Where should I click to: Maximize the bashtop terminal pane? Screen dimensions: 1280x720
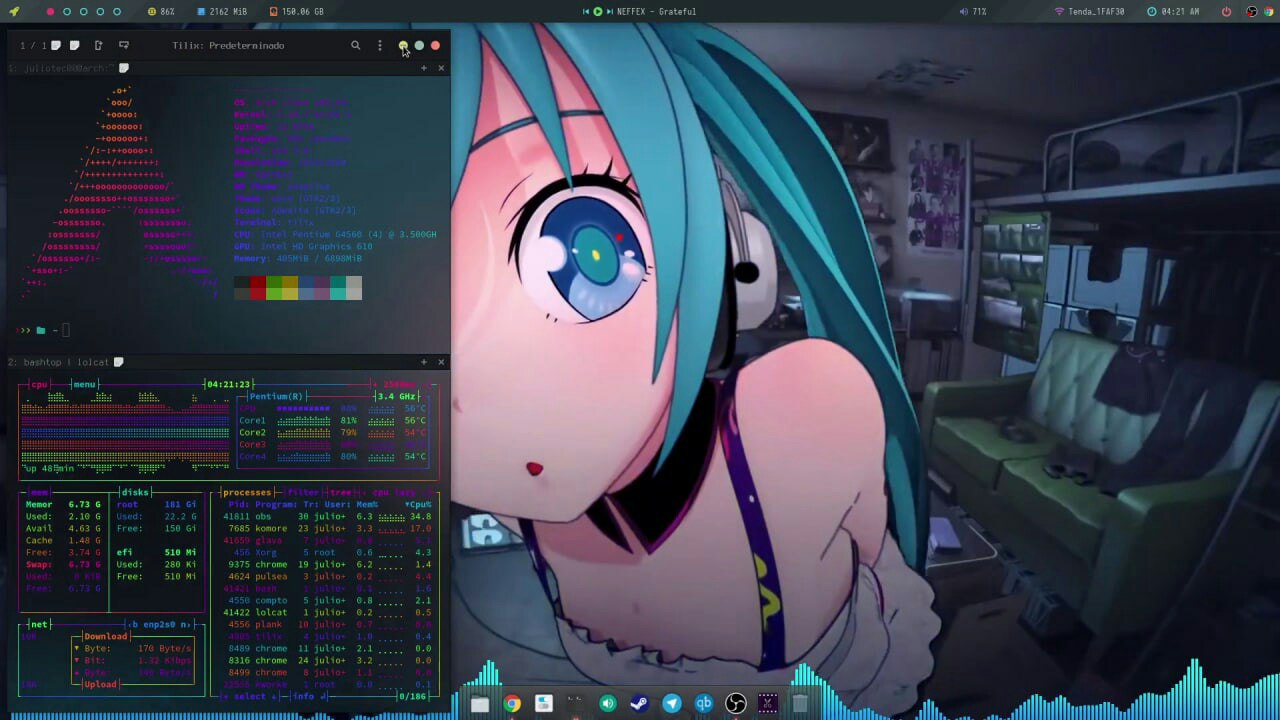click(x=423, y=362)
